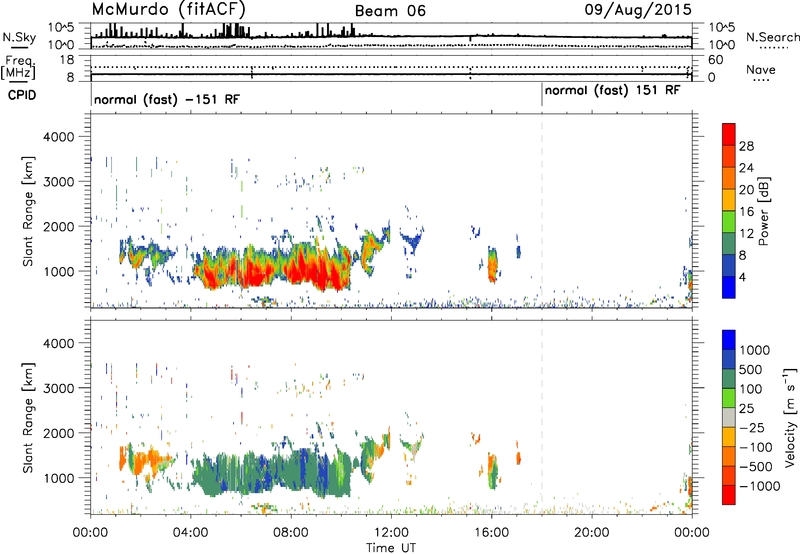Pick the orange 20-24 dB power colorbar segment
Screen dimensions: 800x554
pyautogui.click(x=729, y=178)
